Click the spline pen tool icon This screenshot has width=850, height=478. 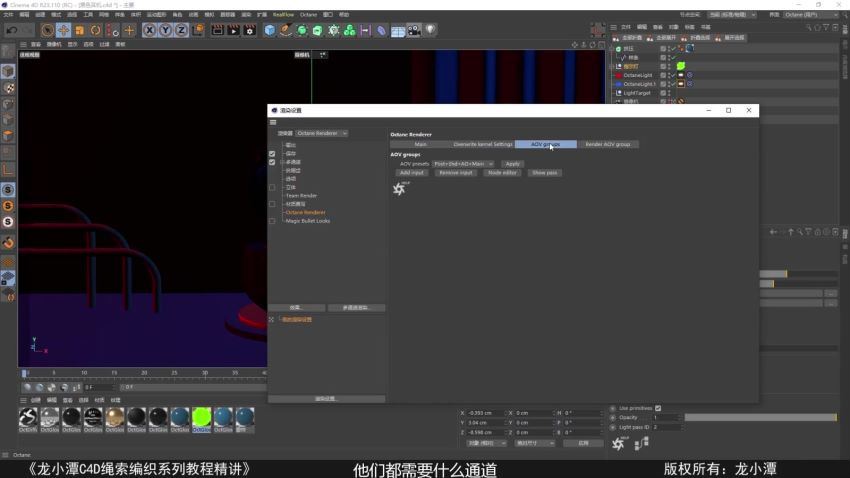tap(286, 30)
